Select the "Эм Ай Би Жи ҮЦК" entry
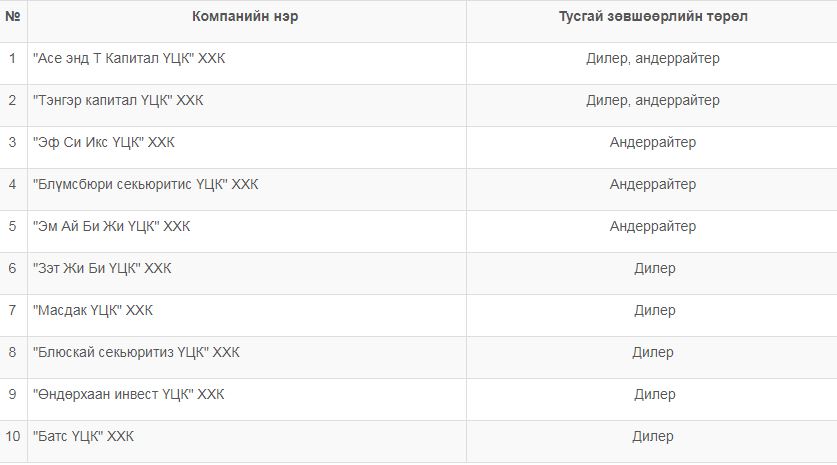 [x=111, y=227]
